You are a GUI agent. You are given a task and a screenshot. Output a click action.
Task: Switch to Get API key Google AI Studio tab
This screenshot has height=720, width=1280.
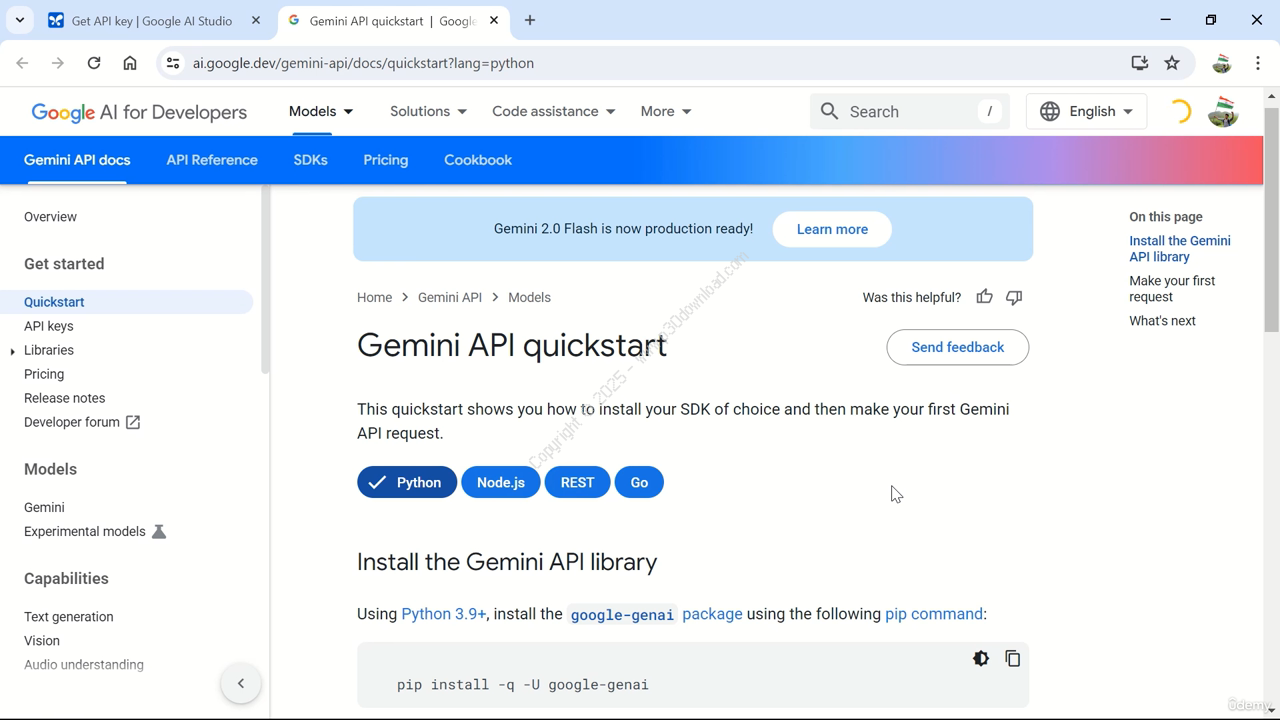point(152,20)
